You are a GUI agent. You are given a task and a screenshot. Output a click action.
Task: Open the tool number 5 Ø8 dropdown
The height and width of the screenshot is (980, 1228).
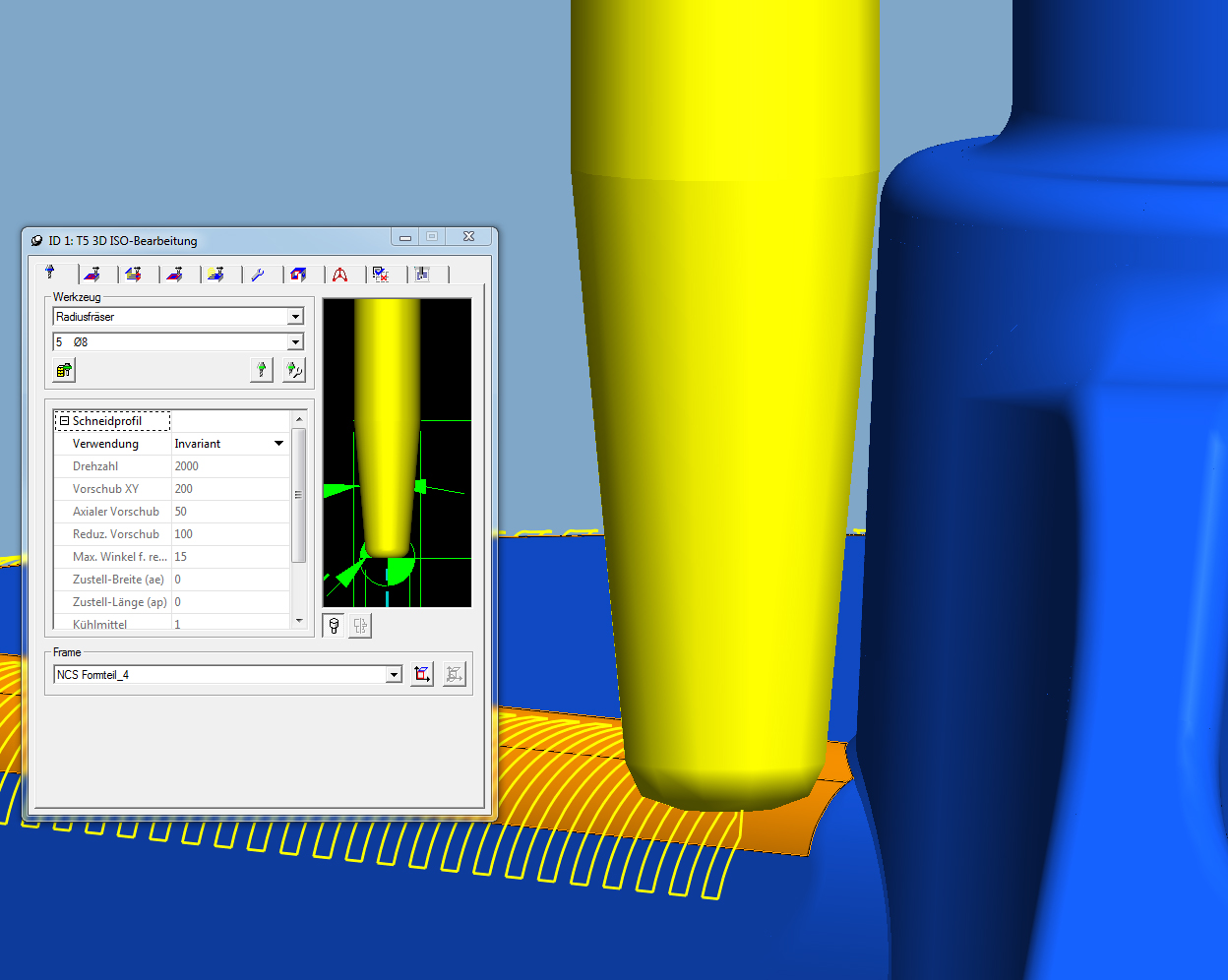pyautogui.click(x=295, y=342)
